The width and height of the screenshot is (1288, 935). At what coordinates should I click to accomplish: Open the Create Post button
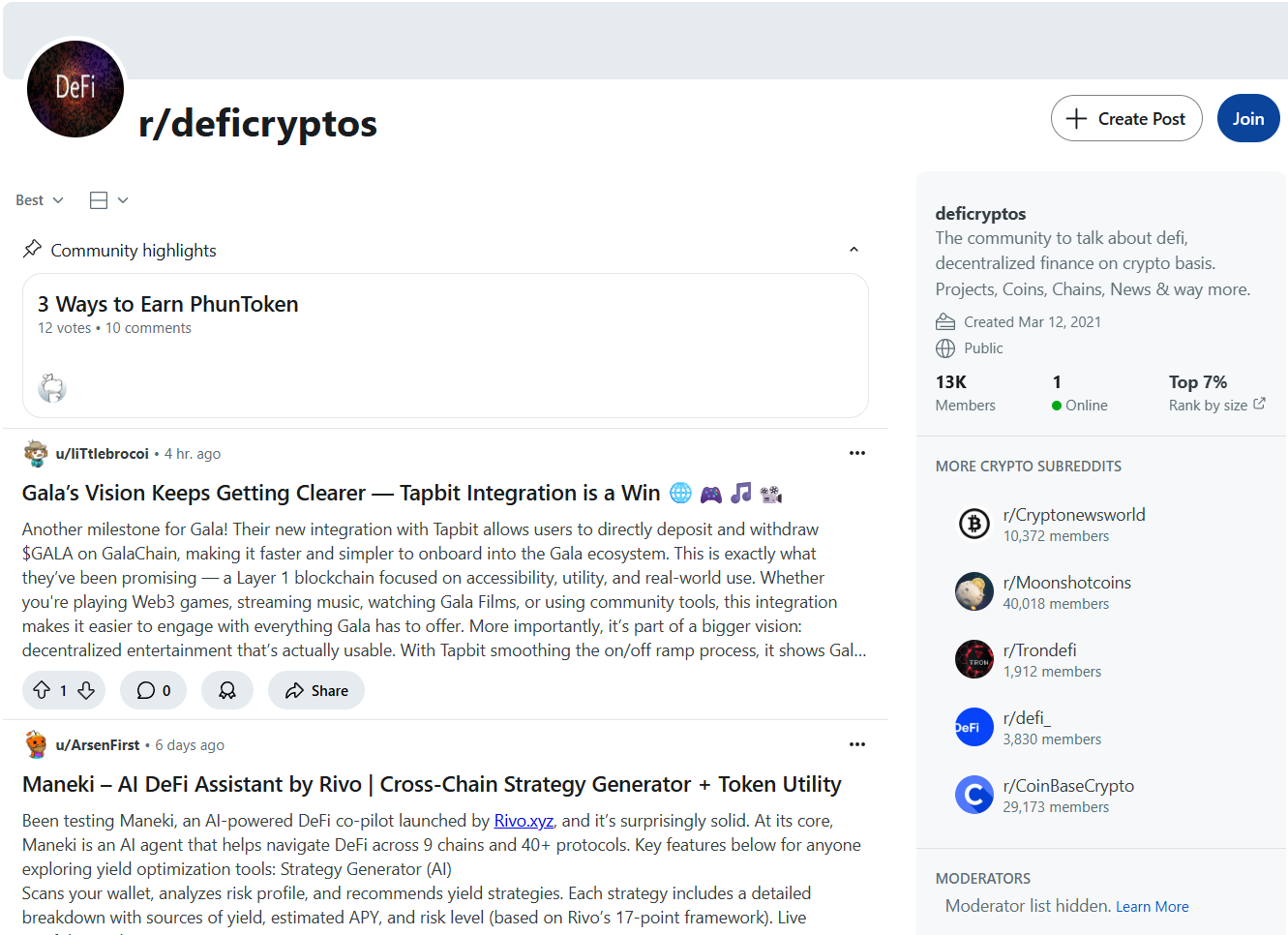click(x=1126, y=118)
